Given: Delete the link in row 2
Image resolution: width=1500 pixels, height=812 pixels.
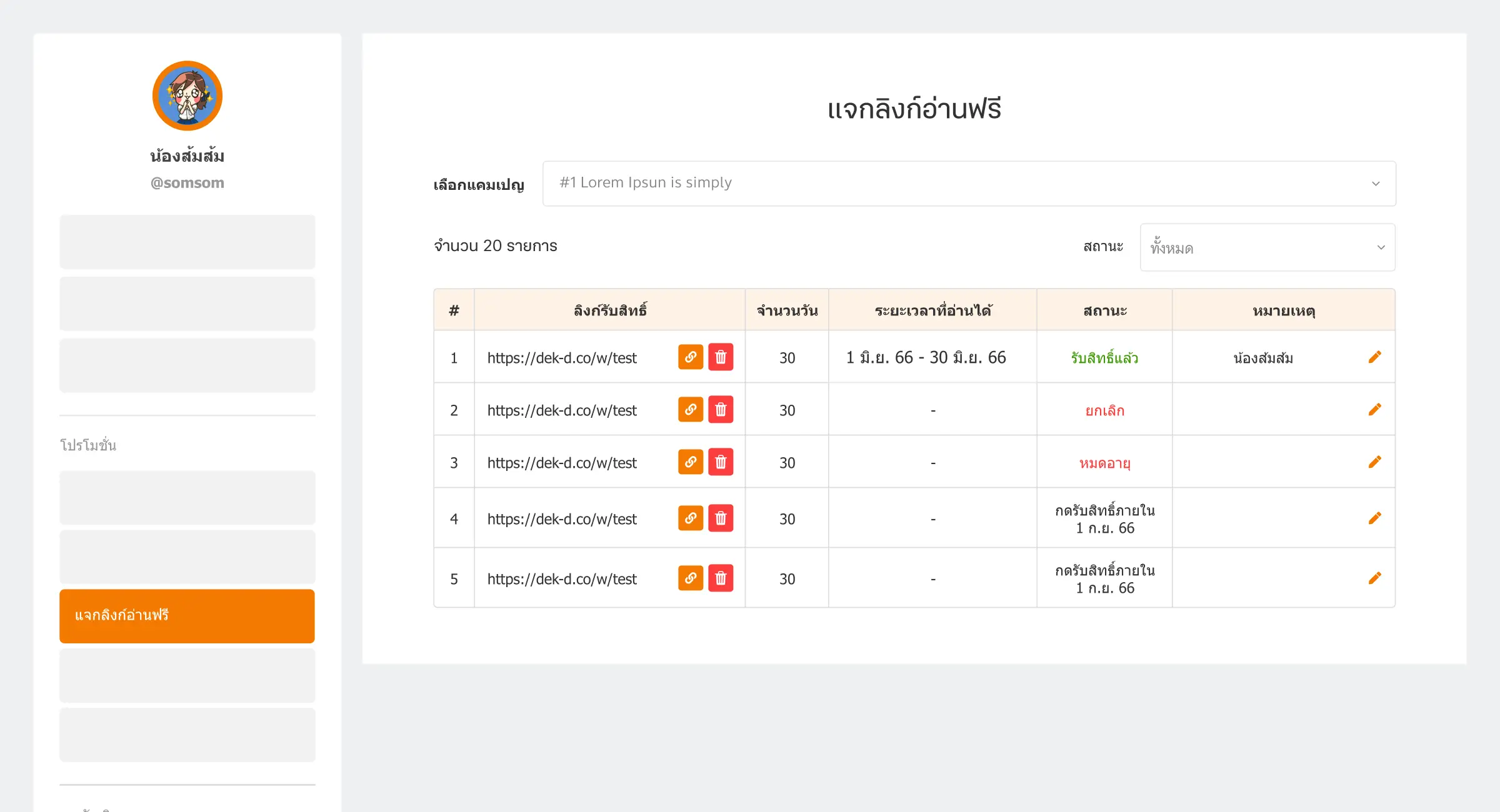Looking at the screenshot, I should coord(721,410).
